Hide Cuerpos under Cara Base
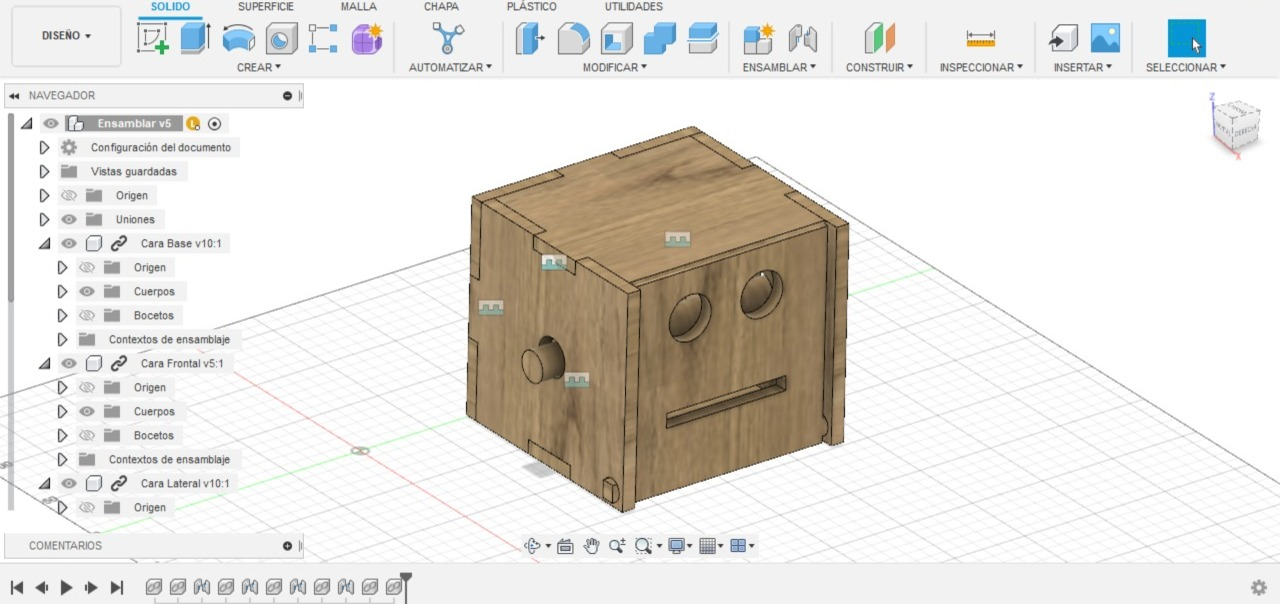 click(87, 291)
